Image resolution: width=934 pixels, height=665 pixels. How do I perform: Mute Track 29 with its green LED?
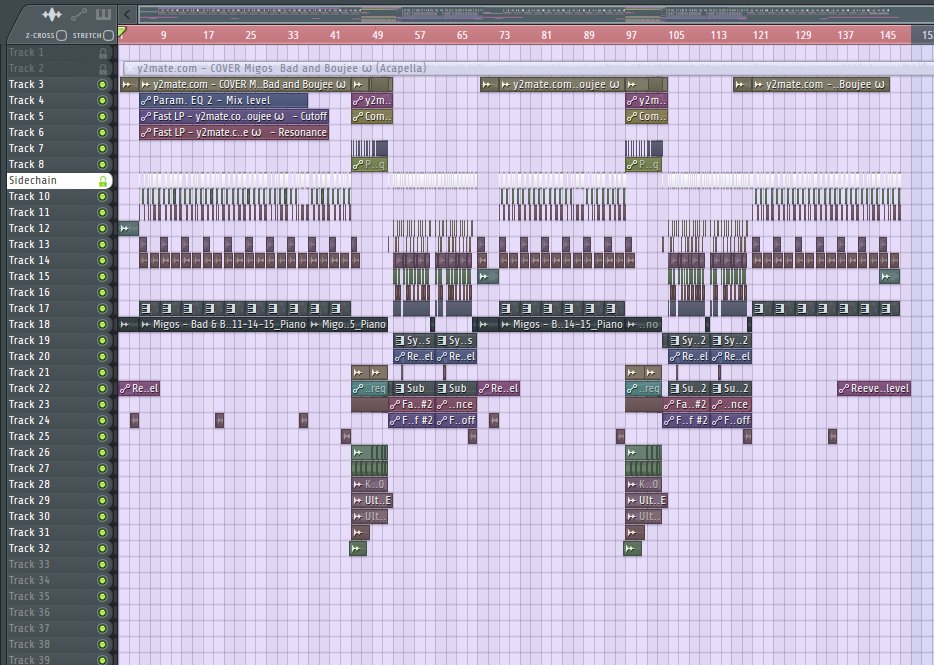(x=102, y=501)
